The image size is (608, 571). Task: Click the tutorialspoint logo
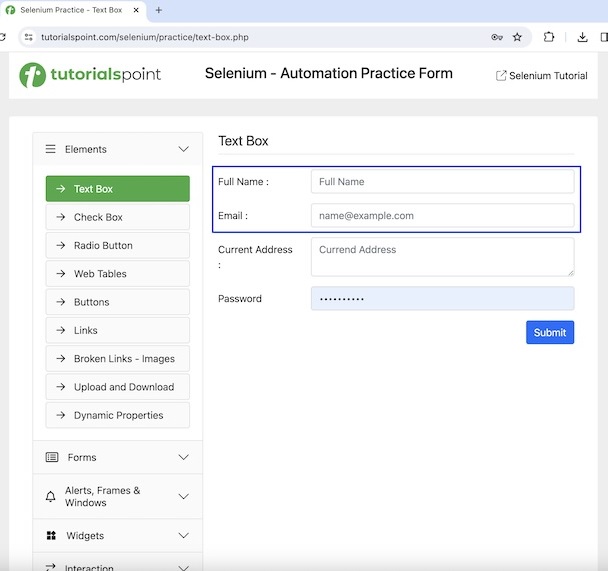90,75
